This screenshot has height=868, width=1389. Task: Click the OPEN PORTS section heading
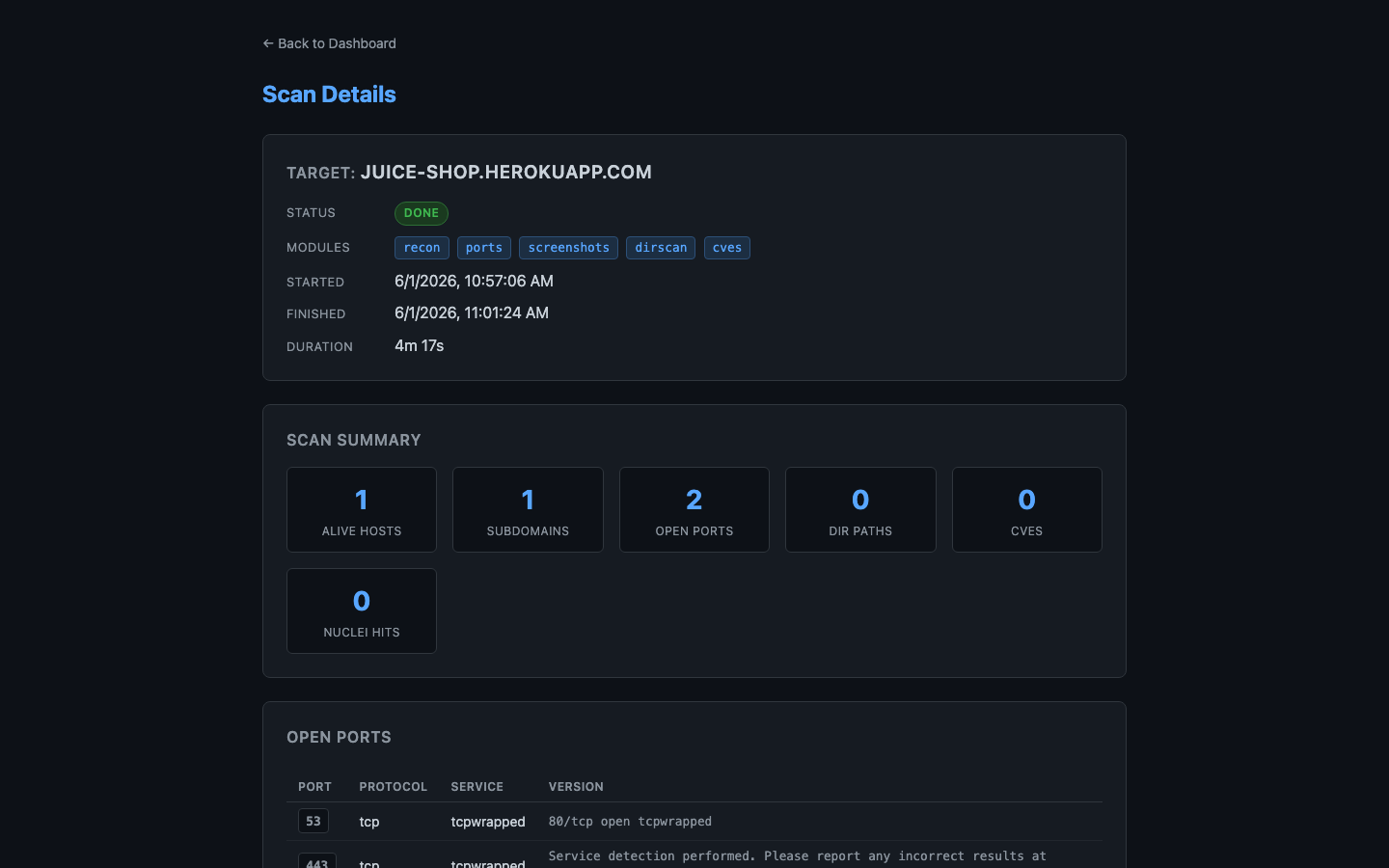339,737
